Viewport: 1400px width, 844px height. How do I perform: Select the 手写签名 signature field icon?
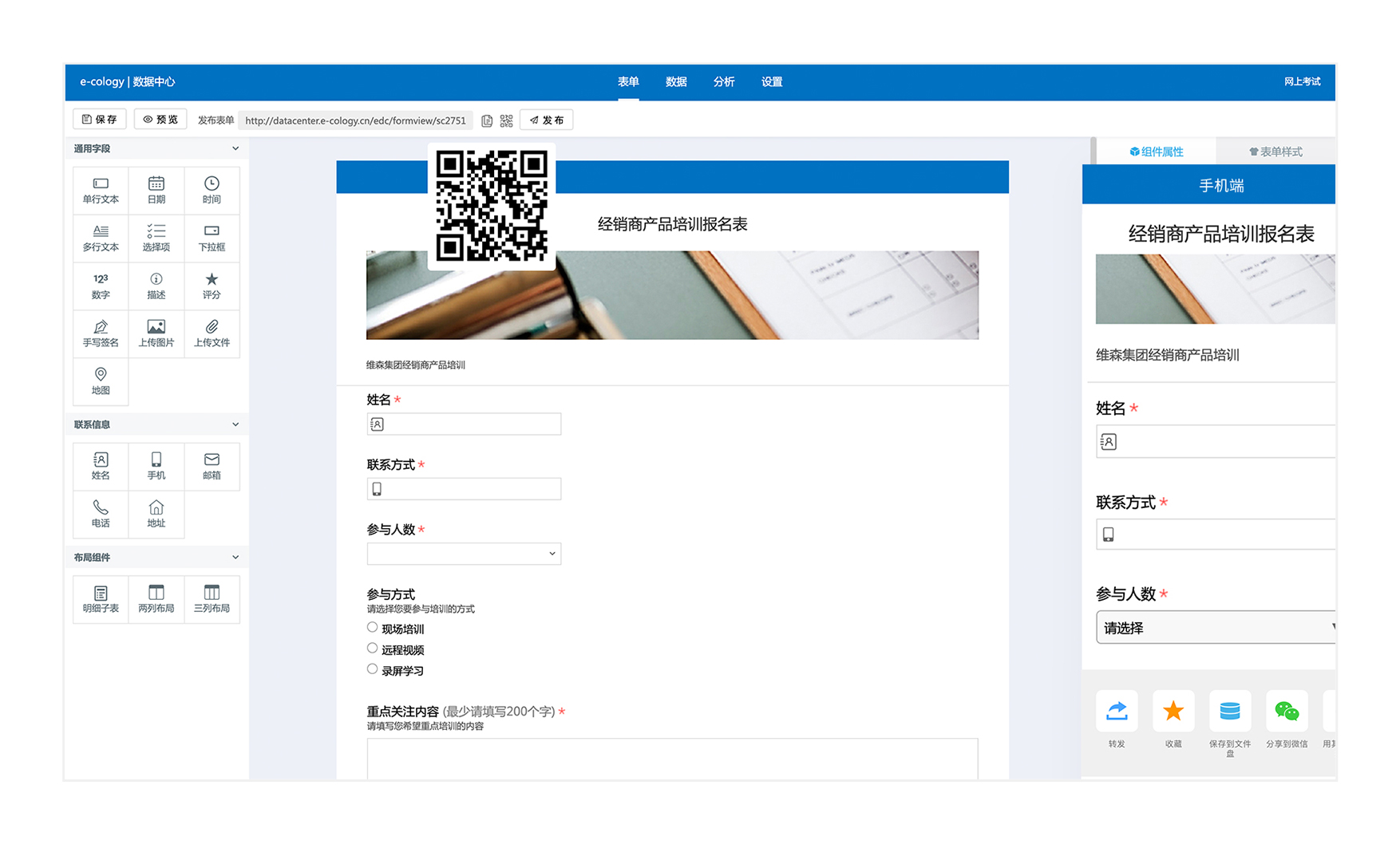pos(101,333)
